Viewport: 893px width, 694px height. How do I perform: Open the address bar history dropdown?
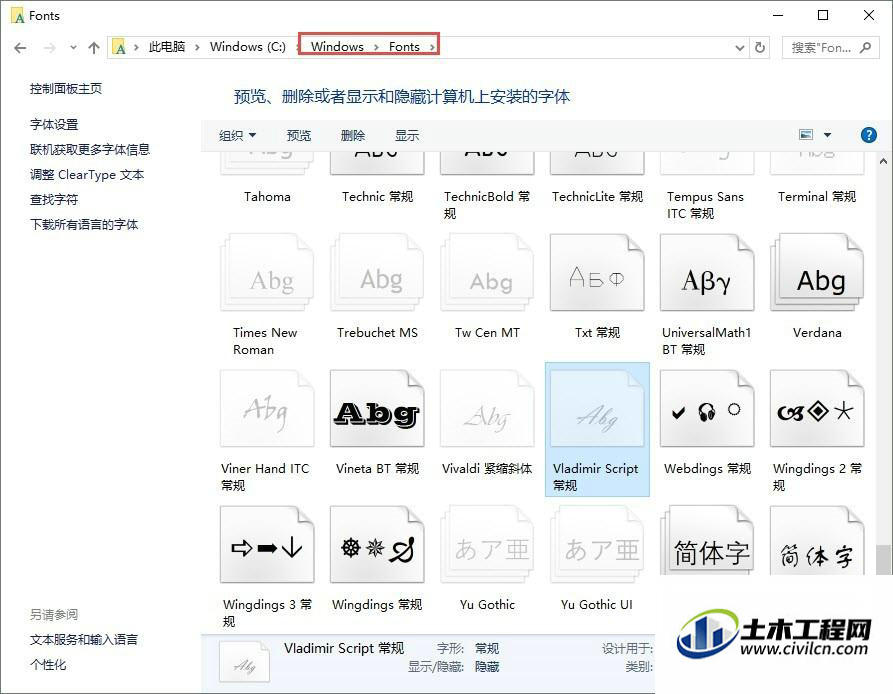(x=740, y=48)
